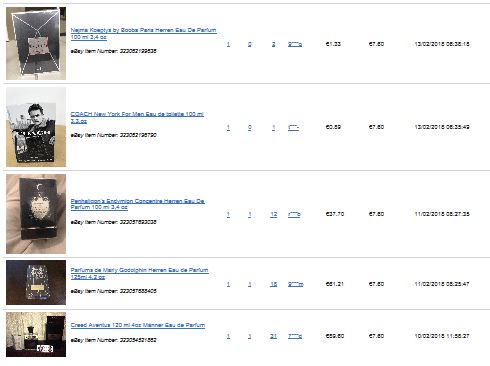Screen dimensions: 490x366
Task: Open the Penhaligon's Endymion Concentre listing link
Action: 137,204
